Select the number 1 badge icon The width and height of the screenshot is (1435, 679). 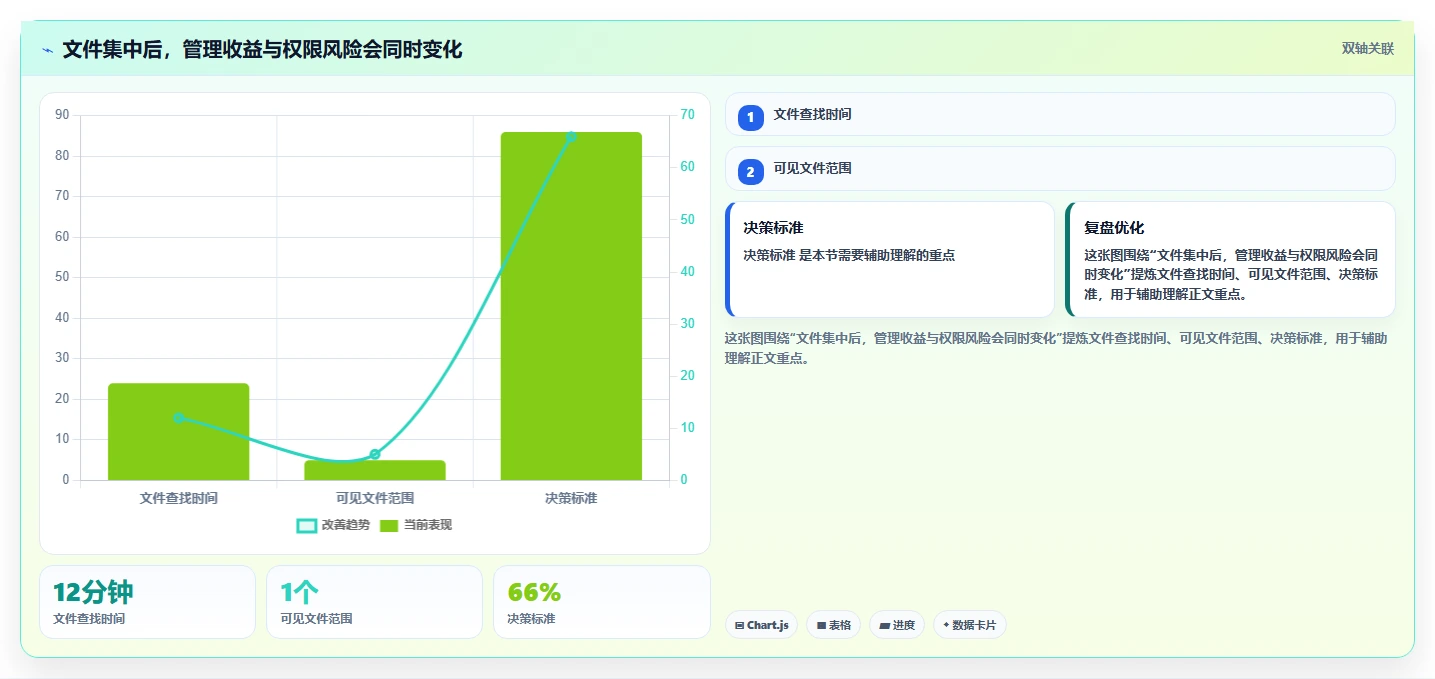pyautogui.click(x=751, y=118)
